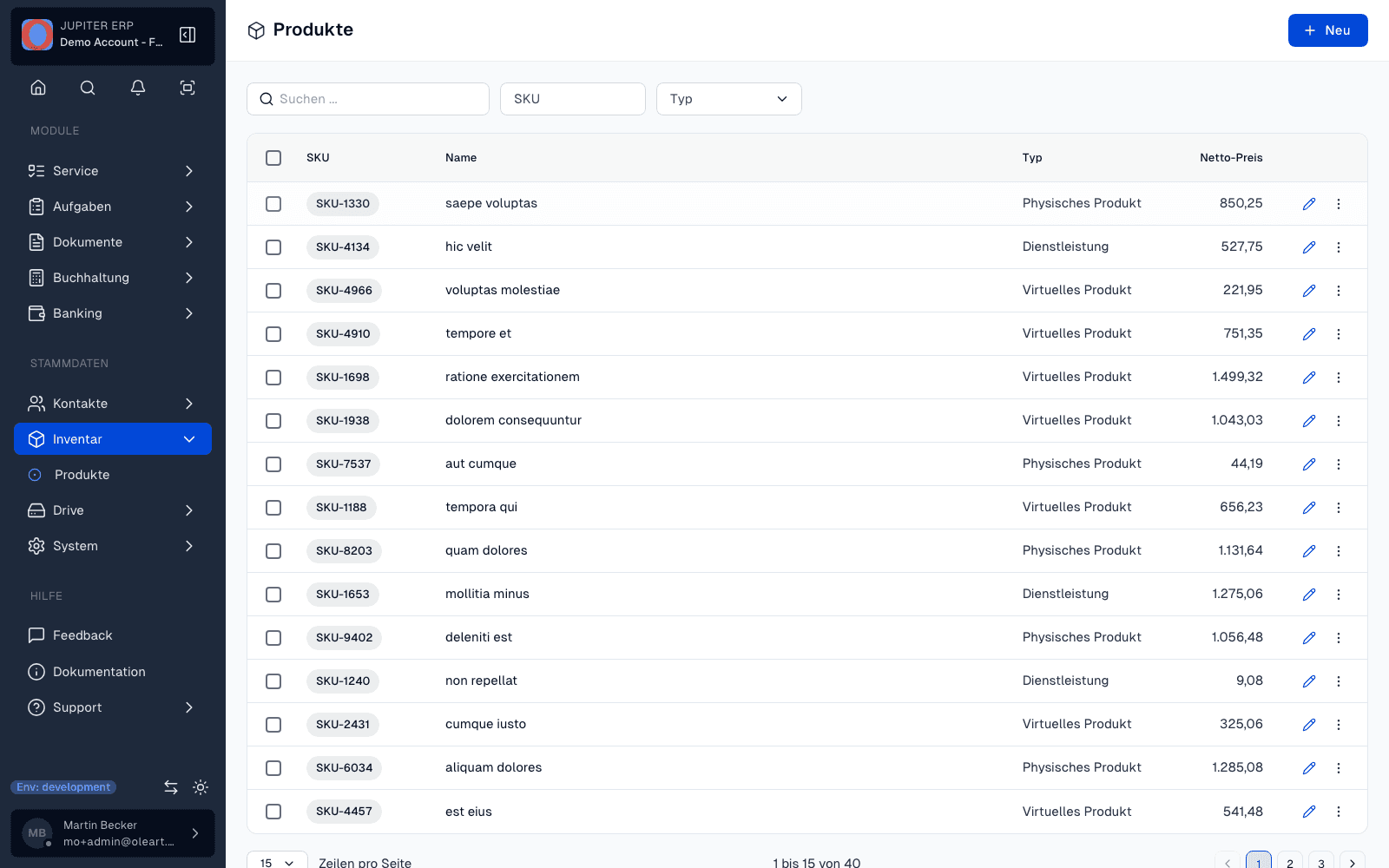The image size is (1389, 868).
Task: Focus the SKU filter field
Action: pos(573,99)
